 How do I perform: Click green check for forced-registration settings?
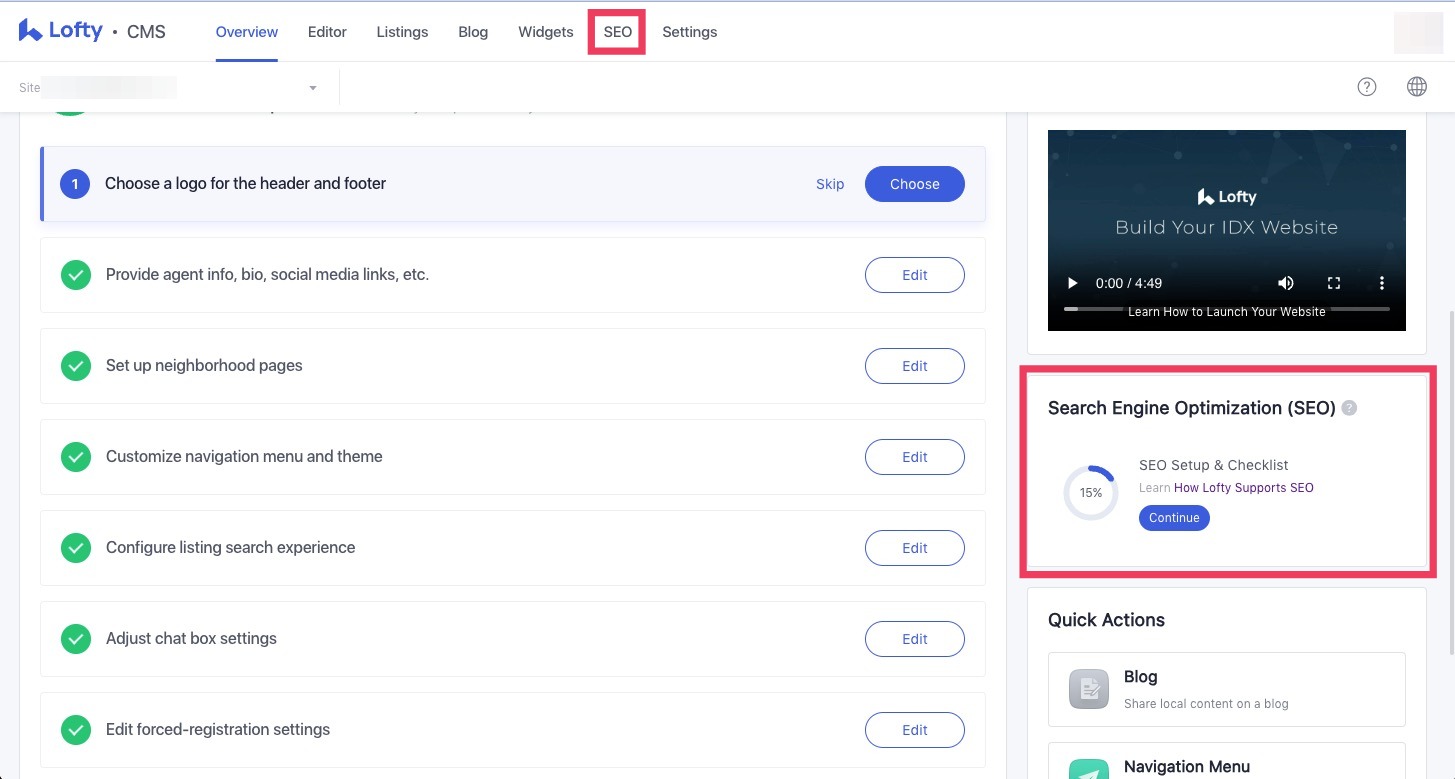[76, 730]
